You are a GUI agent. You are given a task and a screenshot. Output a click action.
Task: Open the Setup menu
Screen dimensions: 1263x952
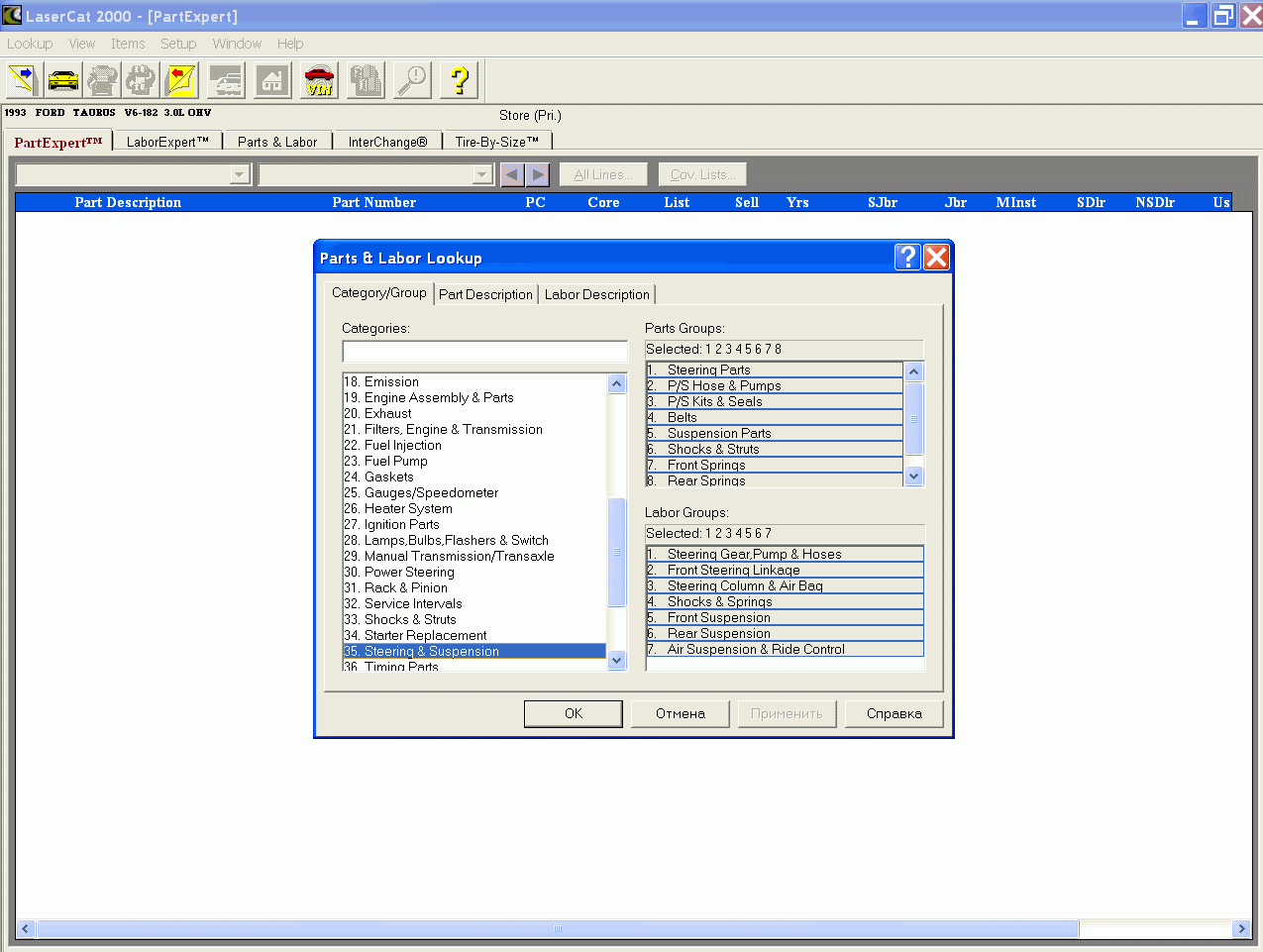[x=178, y=44]
